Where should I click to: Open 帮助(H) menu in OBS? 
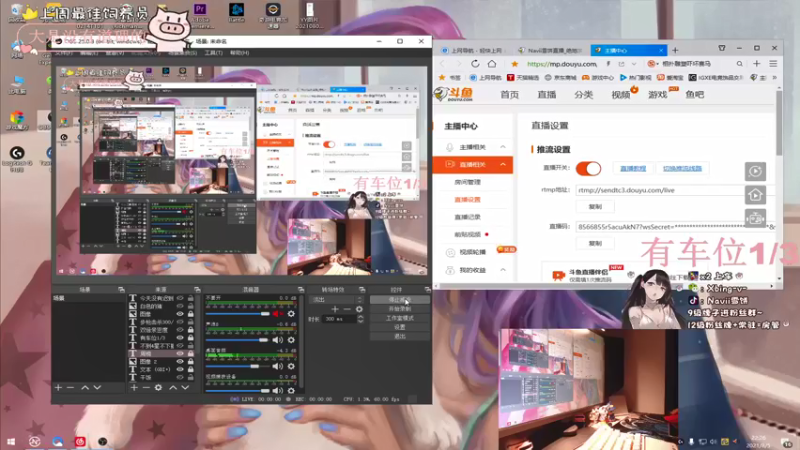pos(239,53)
